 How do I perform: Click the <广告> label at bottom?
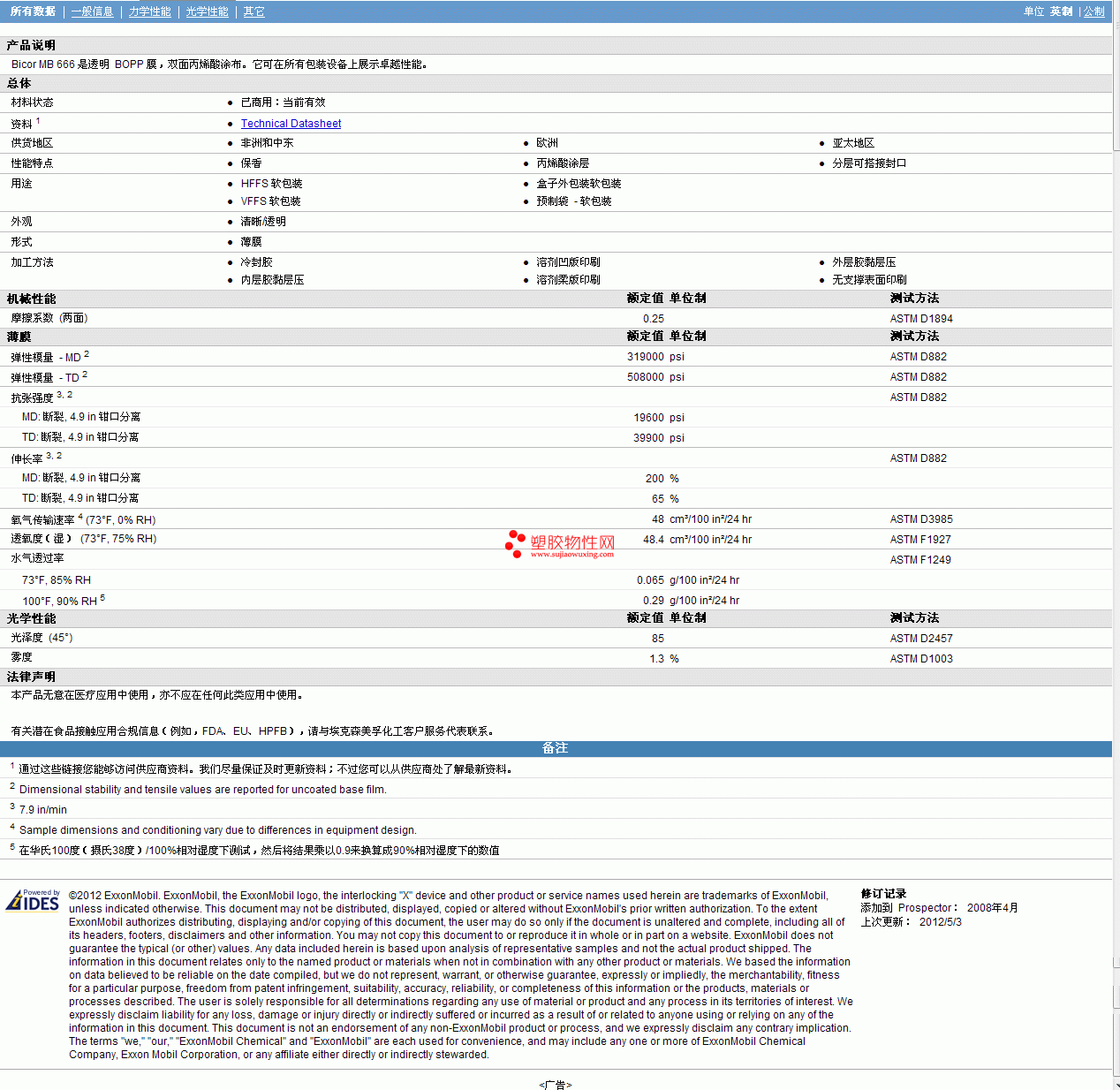coord(556,1085)
